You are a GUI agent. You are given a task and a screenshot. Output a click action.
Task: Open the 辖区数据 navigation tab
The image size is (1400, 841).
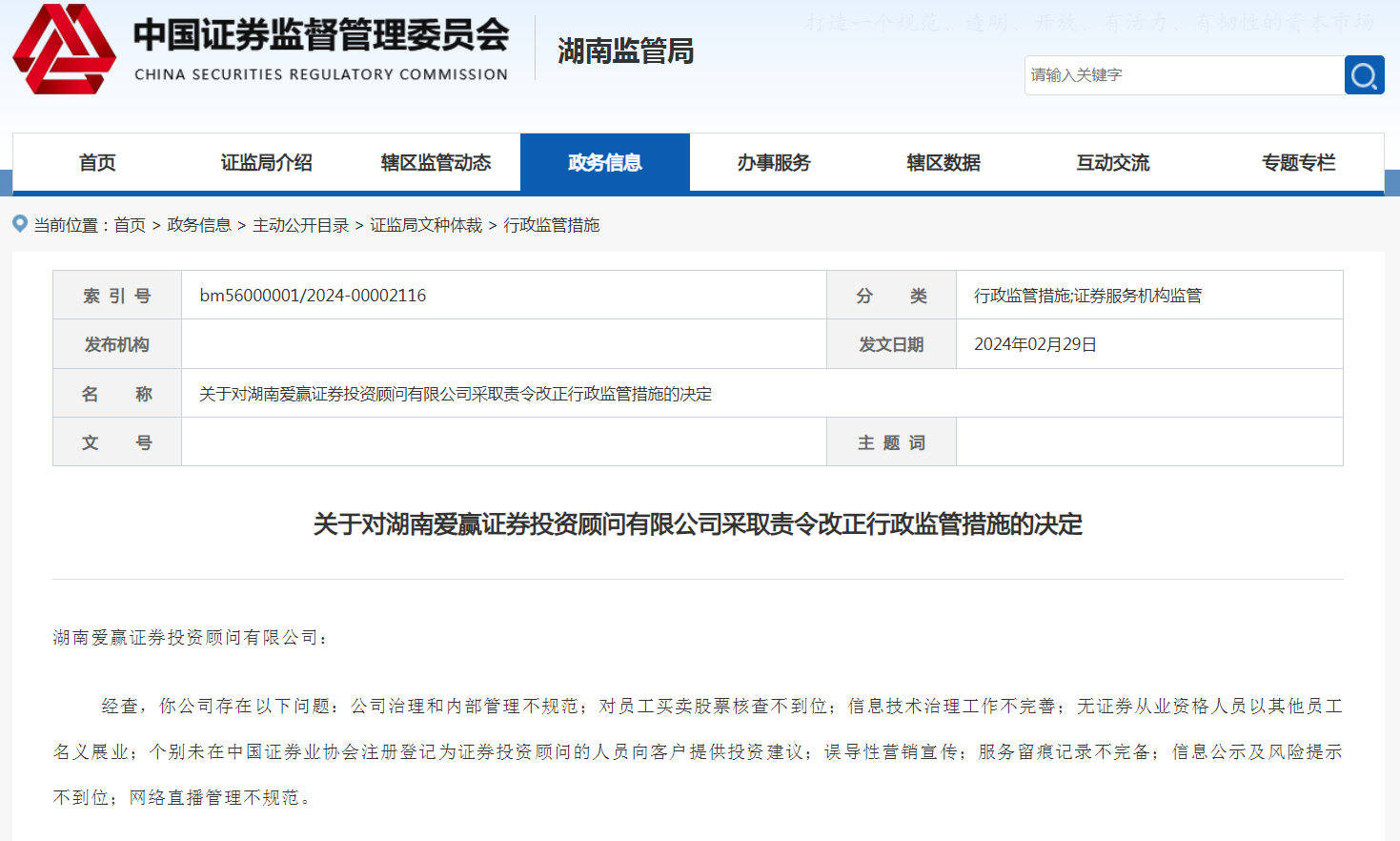point(943,163)
